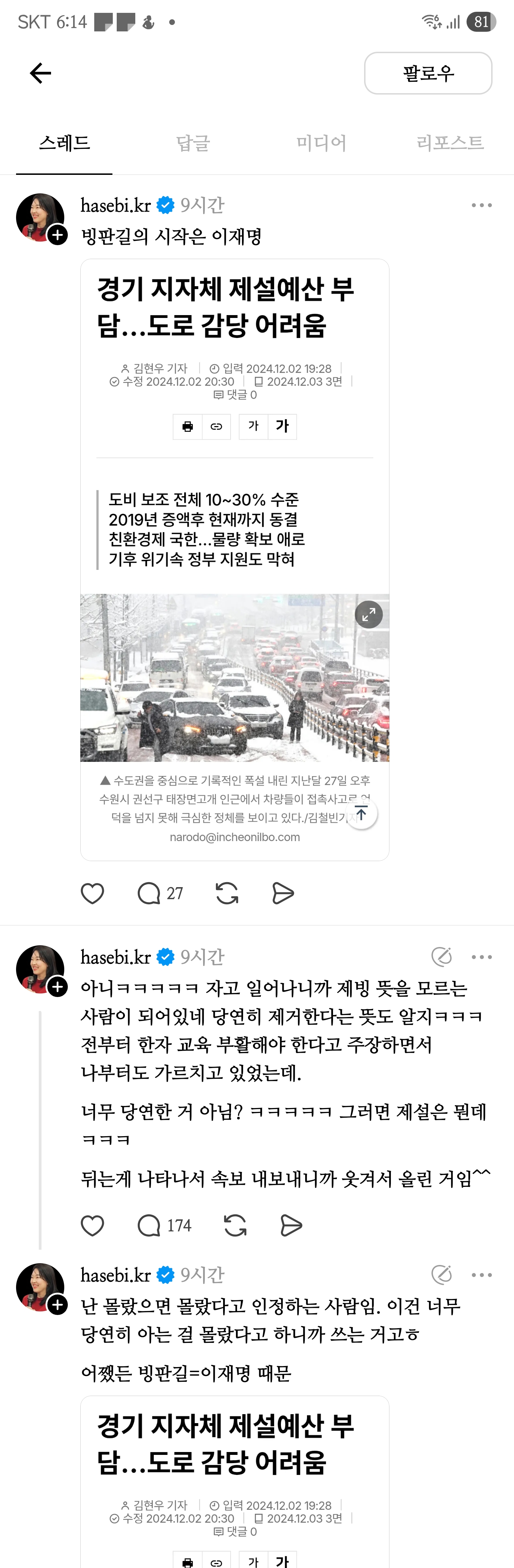Like the first post with heart icon

click(92, 893)
